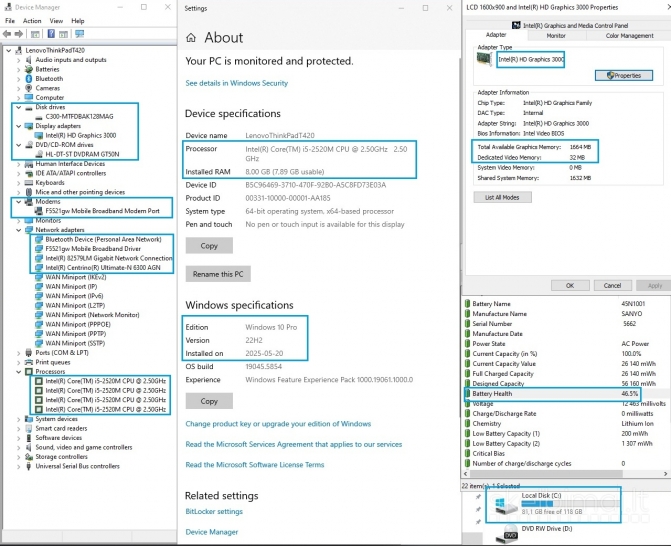Click the Sound, video and game controllers icon
The width and height of the screenshot is (671, 546).
(x=29, y=447)
